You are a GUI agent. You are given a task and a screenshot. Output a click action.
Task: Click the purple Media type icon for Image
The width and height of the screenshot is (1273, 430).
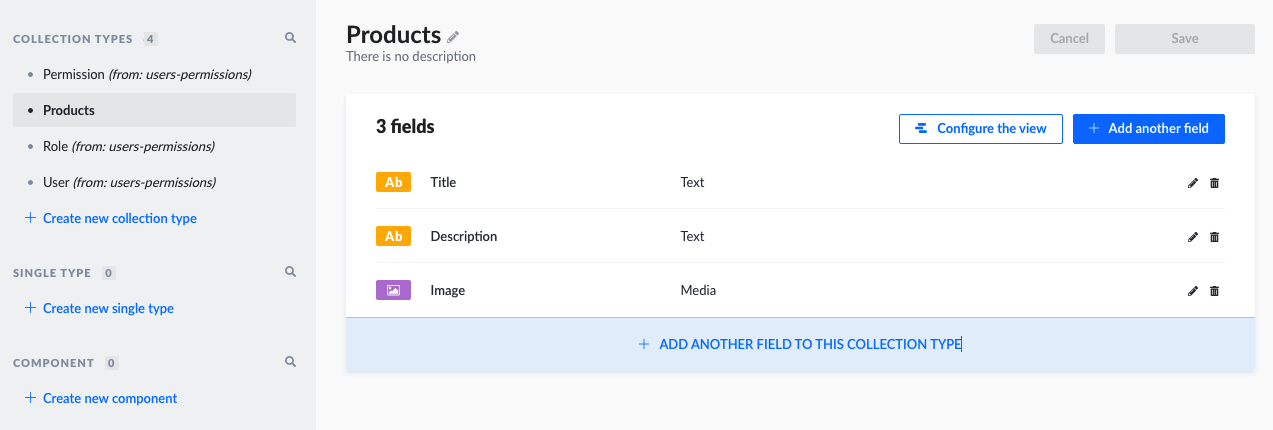click(394, 290)
